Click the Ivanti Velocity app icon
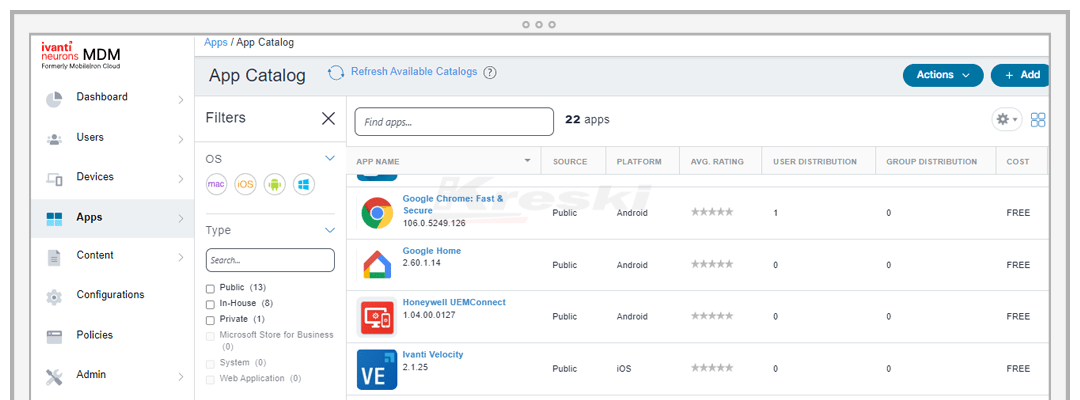 (x=377, y=369)
